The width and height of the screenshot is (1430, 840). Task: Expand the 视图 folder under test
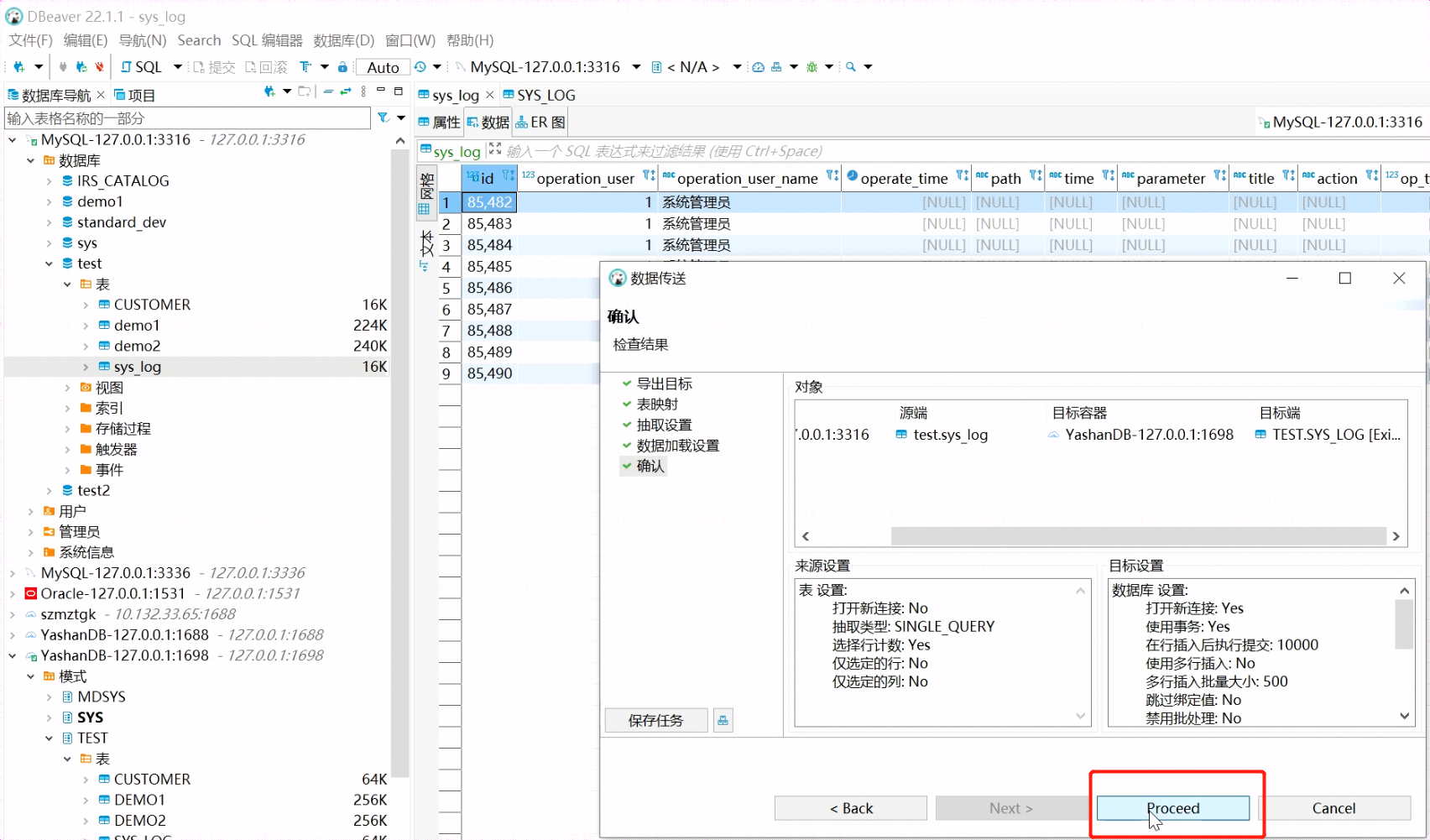(x=68, y=388)
